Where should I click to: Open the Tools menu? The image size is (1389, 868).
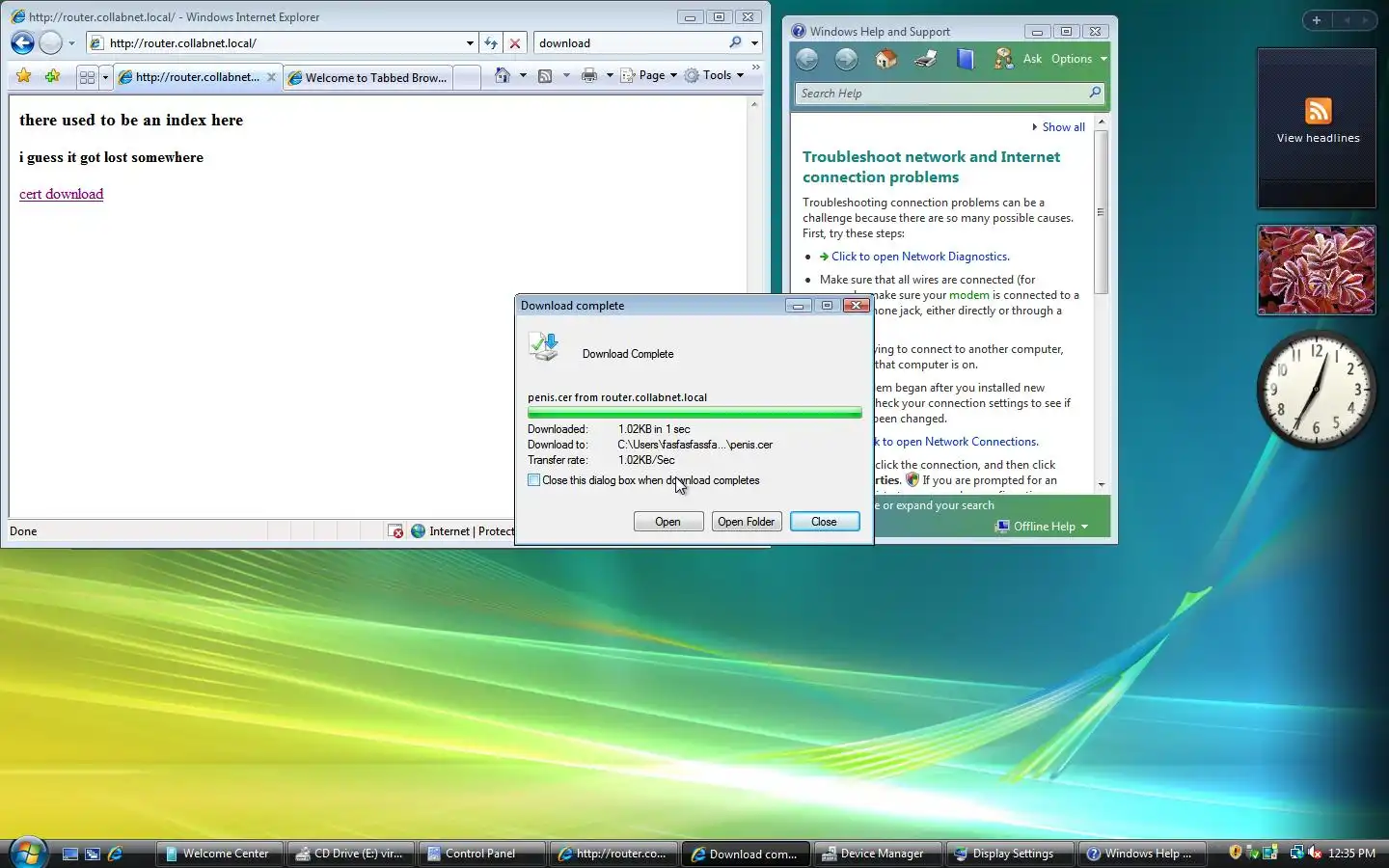(715, 75)
